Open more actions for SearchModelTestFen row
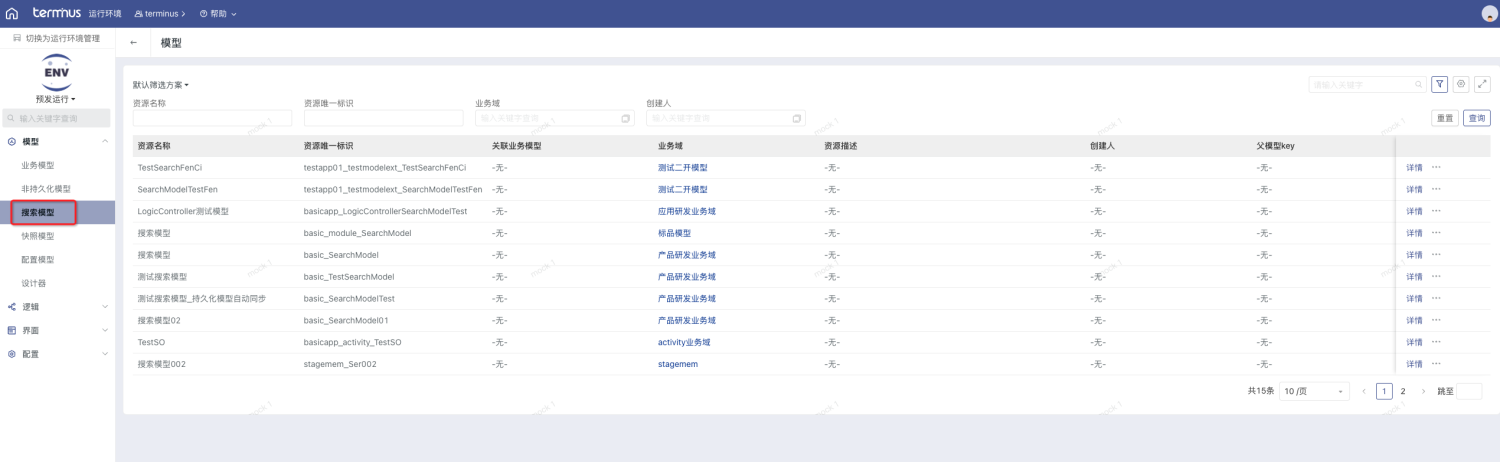This screenshot has width=1500, height=462. click(x=1436, y=189)
